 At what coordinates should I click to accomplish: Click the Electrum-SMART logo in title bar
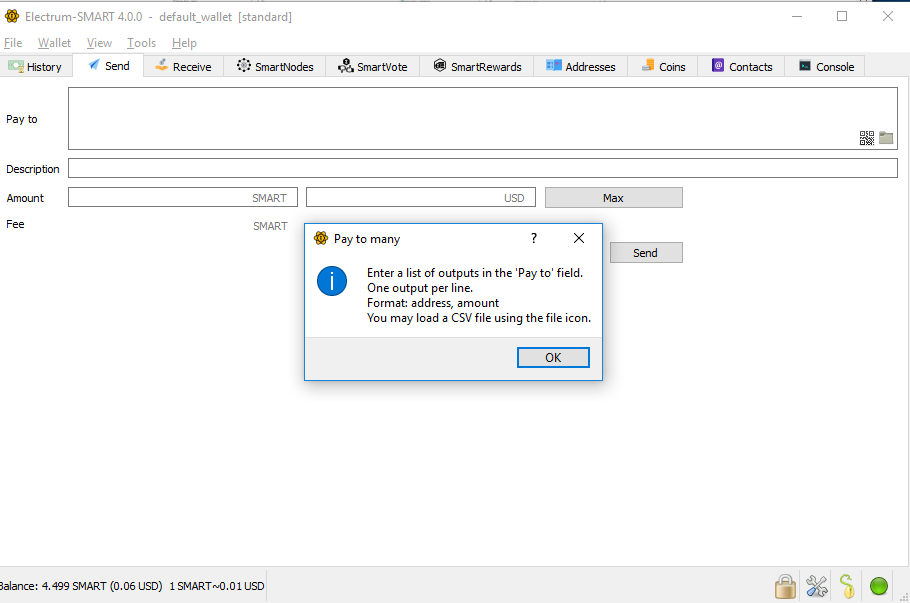click(x=12, y=16)
